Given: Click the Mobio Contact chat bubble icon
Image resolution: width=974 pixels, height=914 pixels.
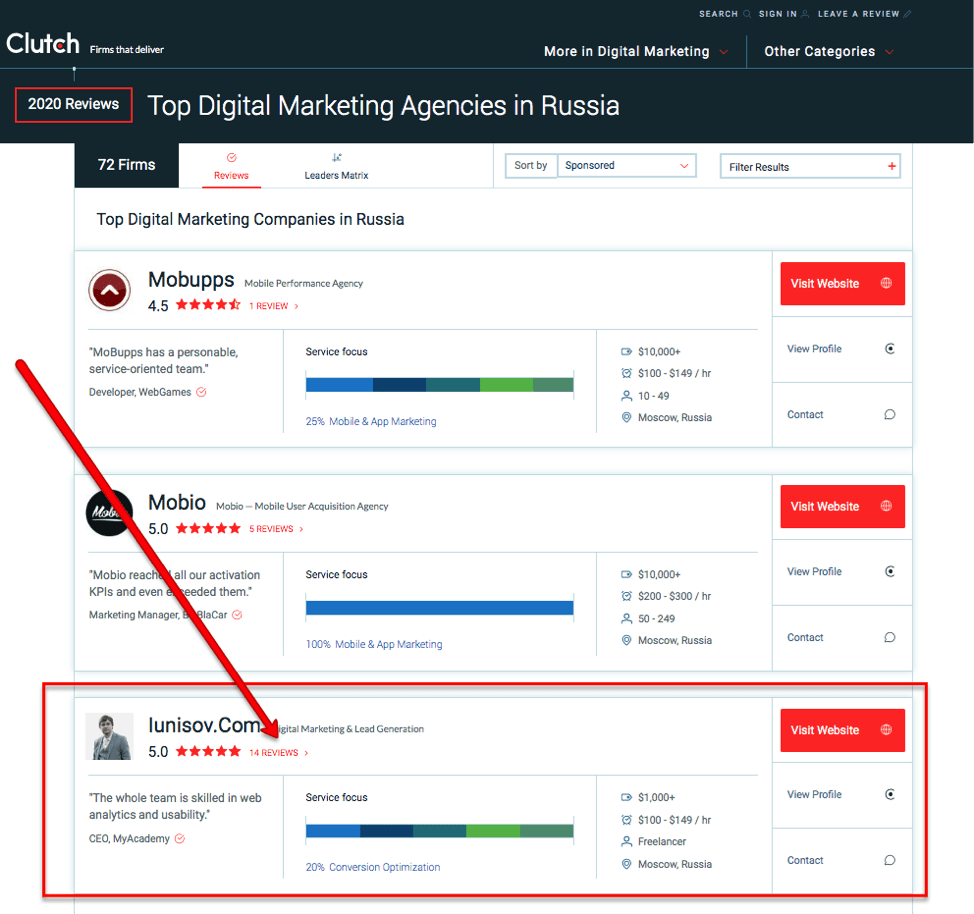Looking at the screenshot, I should pos(890,638).
